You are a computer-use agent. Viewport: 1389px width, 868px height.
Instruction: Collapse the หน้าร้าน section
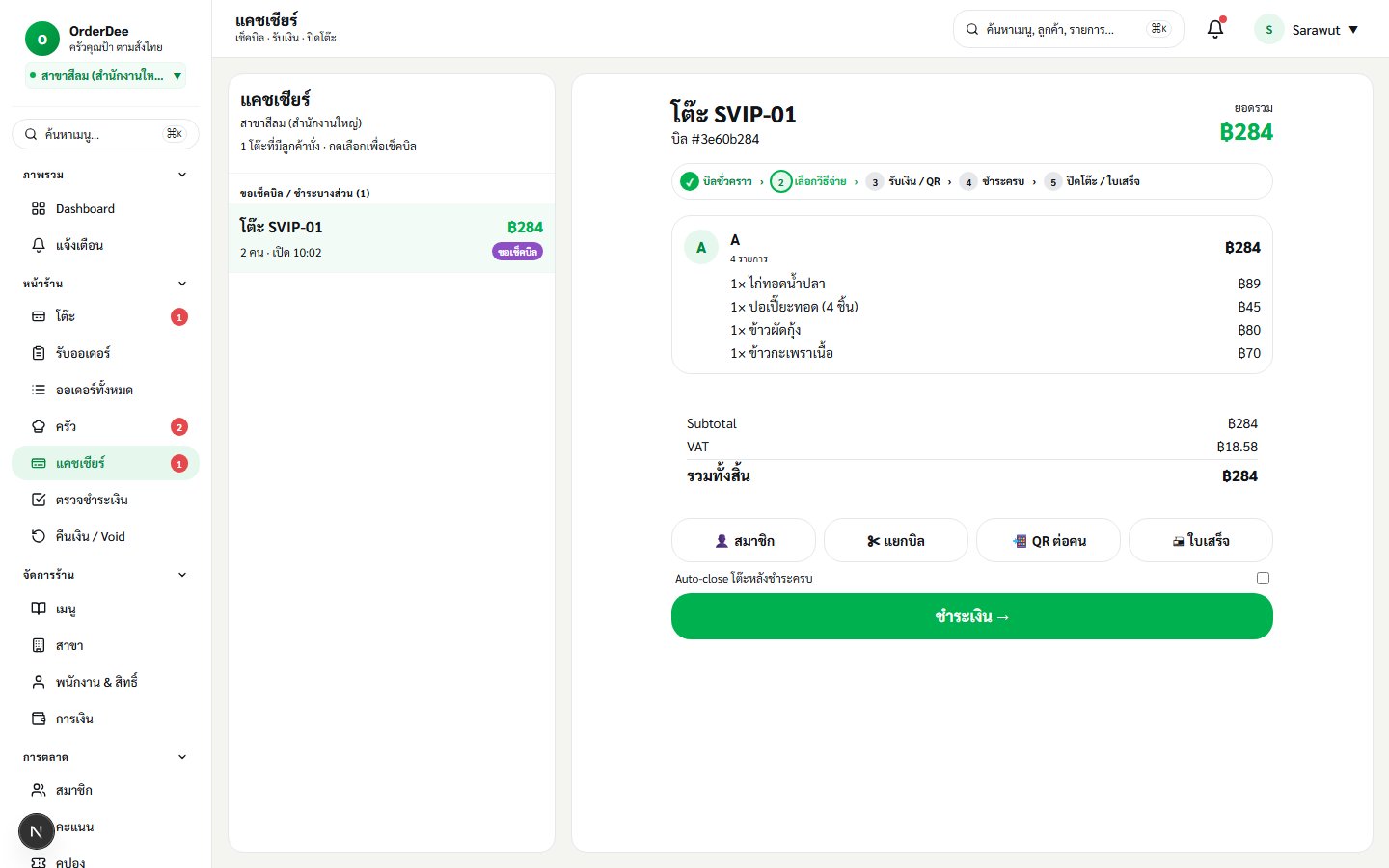tap(182, 284)
